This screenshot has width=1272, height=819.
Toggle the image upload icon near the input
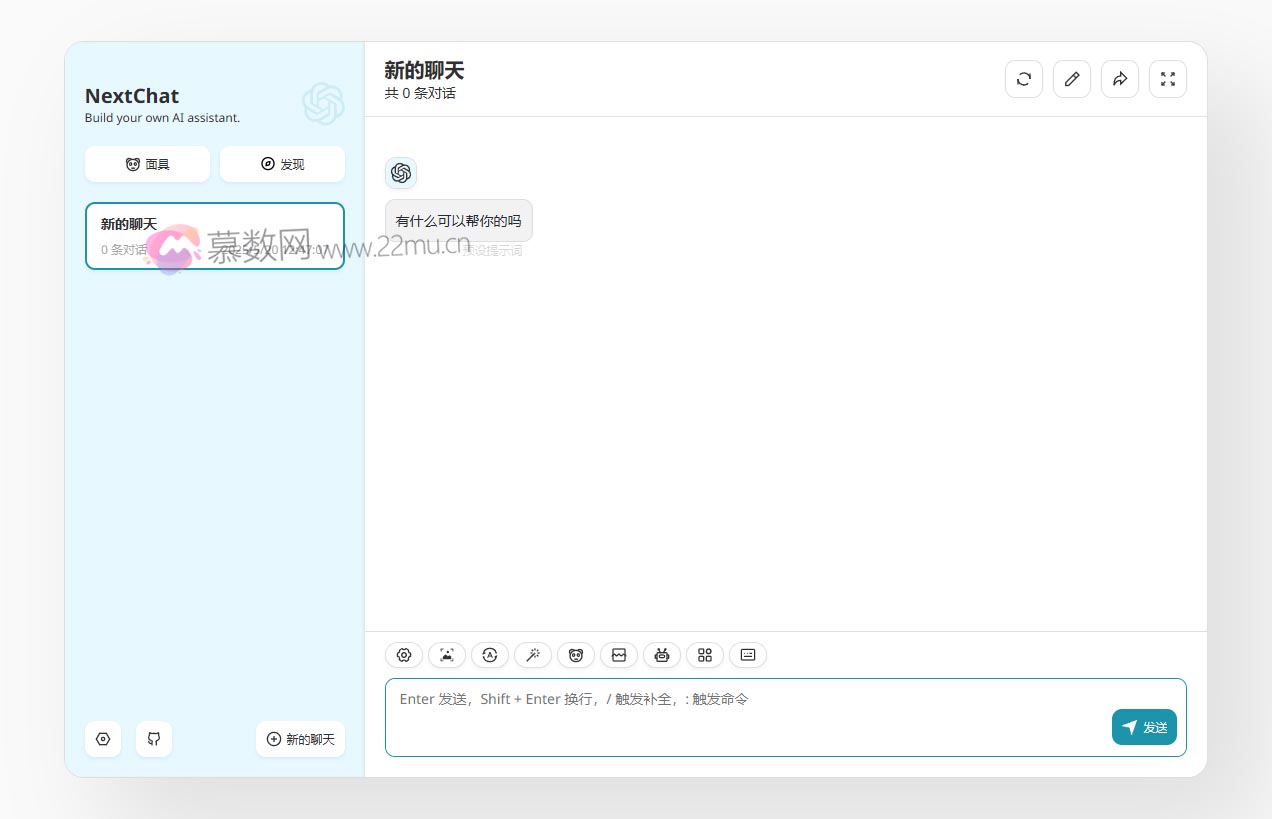tap(447, 655)
